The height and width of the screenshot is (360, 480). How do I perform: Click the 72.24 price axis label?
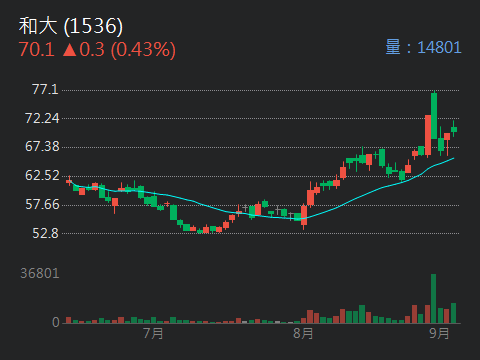coord(42,118)
